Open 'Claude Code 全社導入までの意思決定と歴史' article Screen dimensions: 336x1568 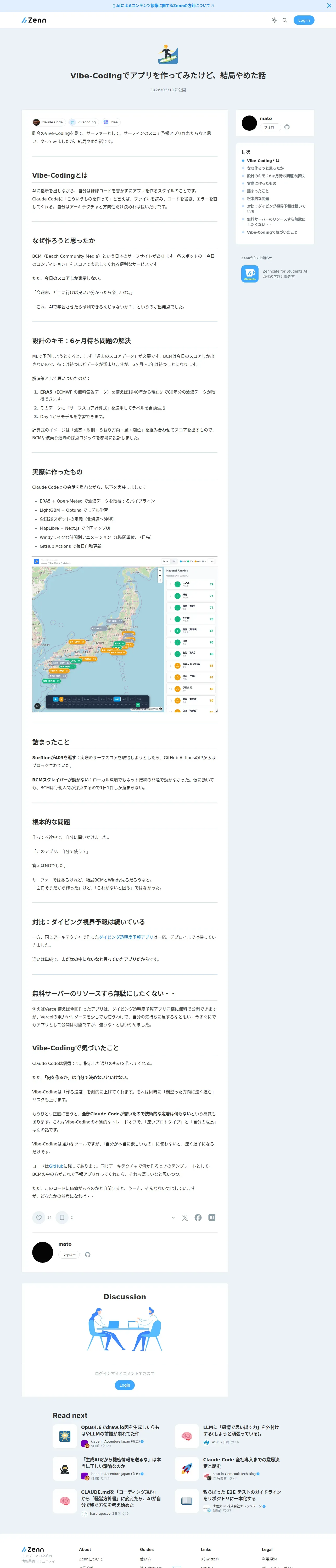click(x=242, y=1463)
